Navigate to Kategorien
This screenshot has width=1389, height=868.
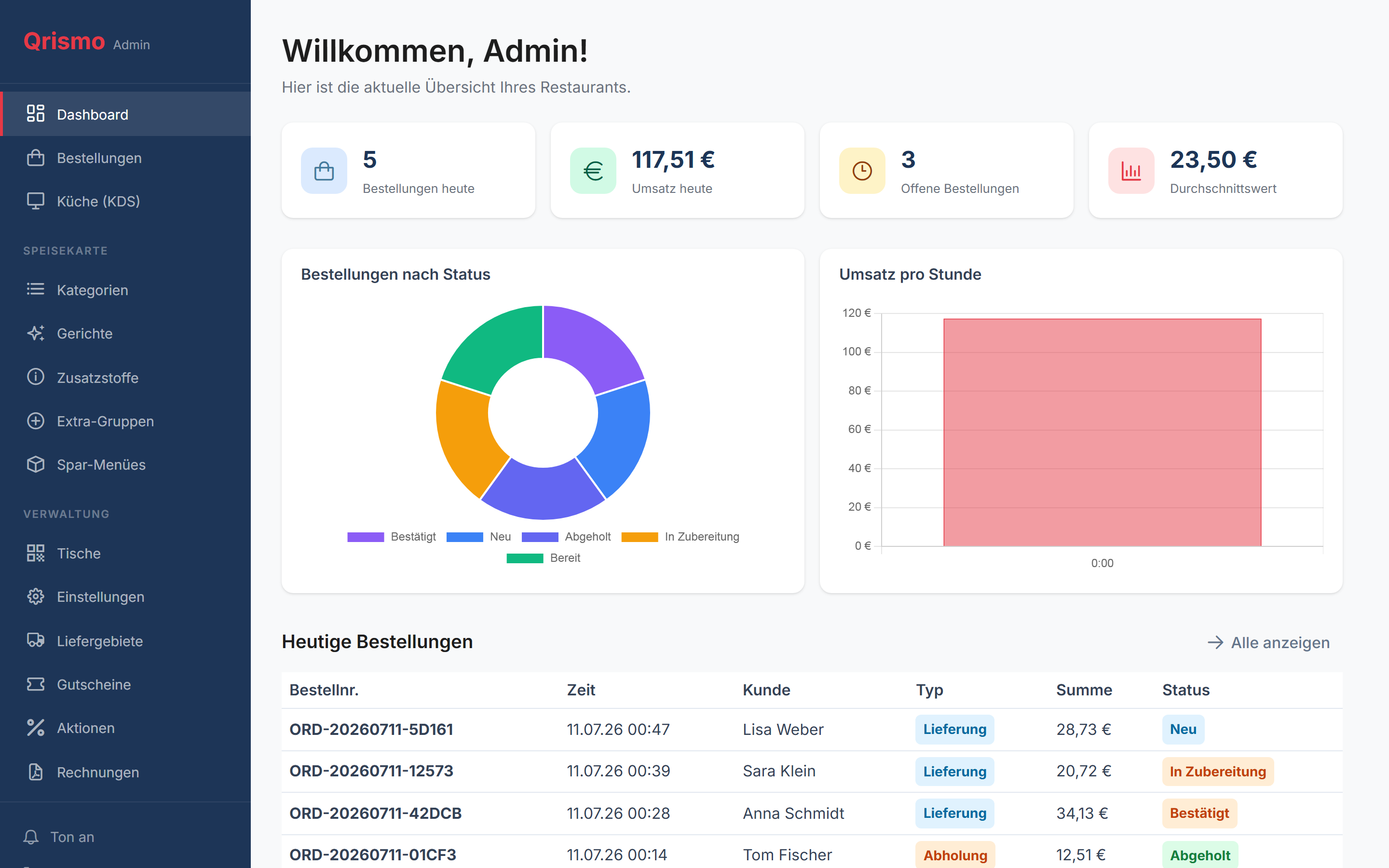125,290
